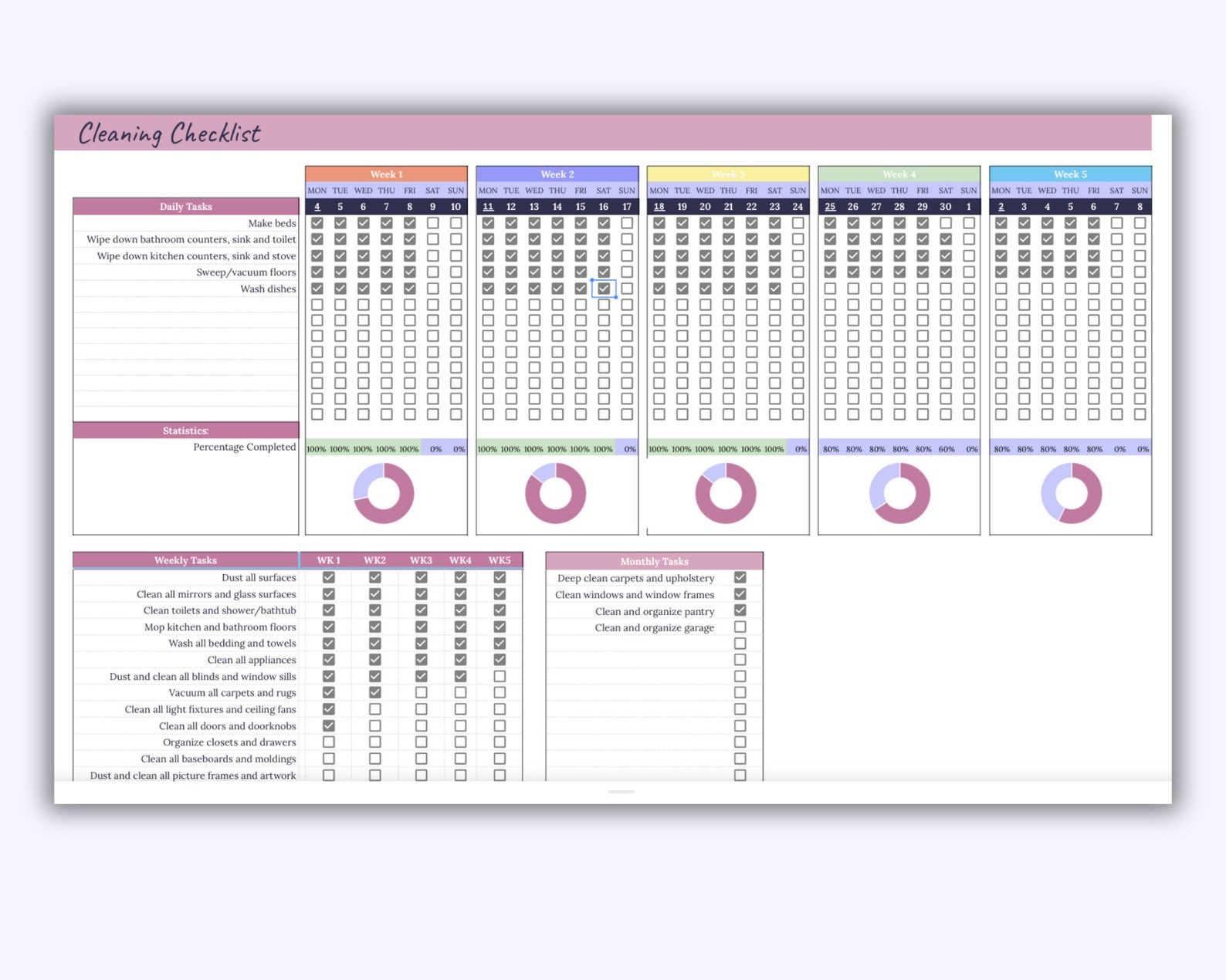This screenshot has height=980, width=1226.
Task: Click the Week 2 donut chart
Action: (x=556, y=493)
